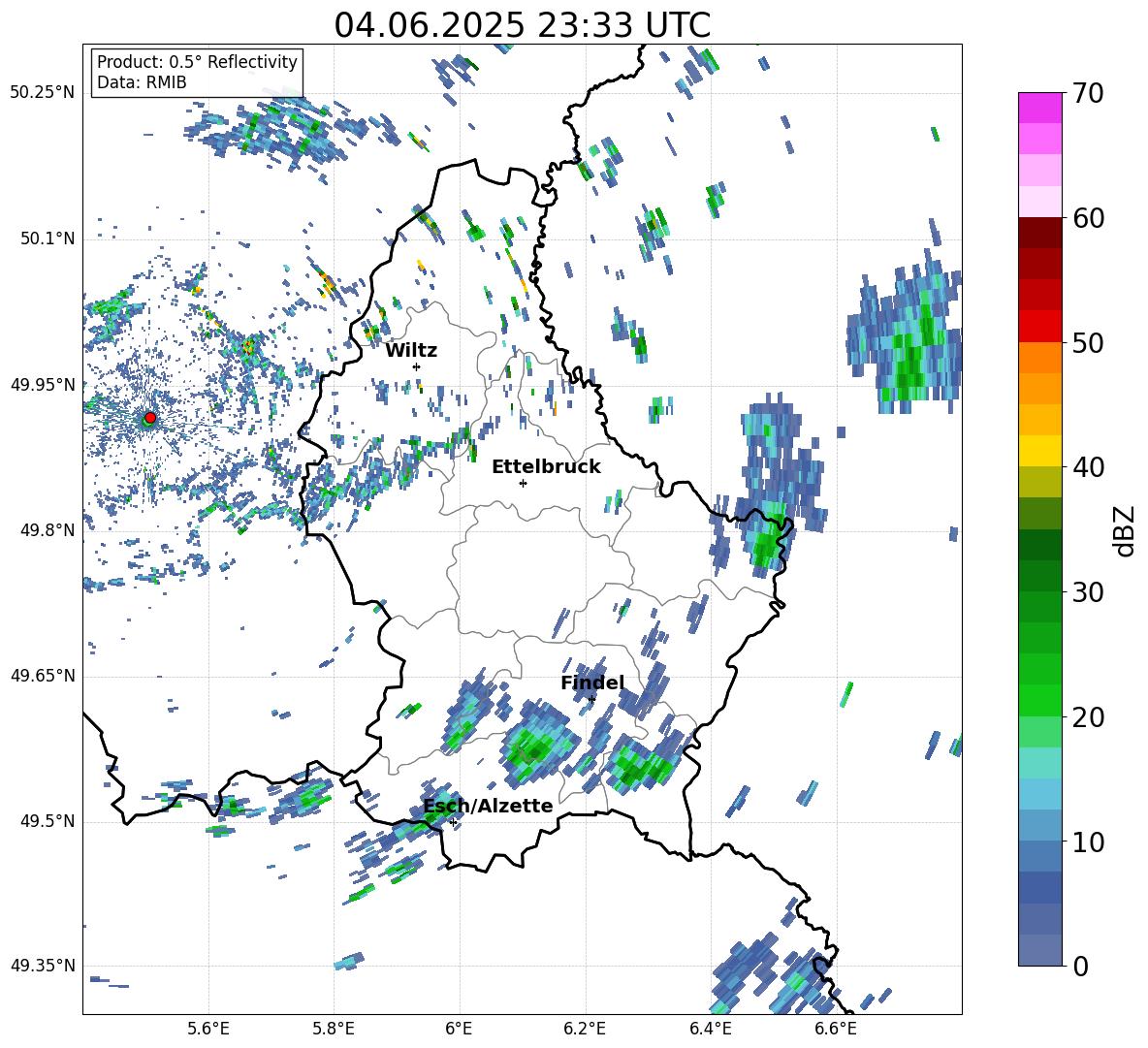Screen dimensions: 1148x1048
Task: Click the 6.2°E longitude label
Action: tap(585, 1029)
